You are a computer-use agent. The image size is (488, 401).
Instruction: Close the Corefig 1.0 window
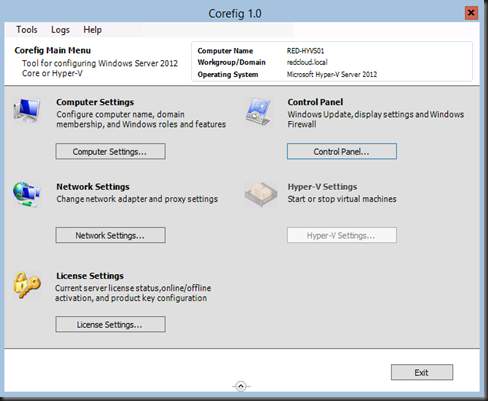pos(471,13)
